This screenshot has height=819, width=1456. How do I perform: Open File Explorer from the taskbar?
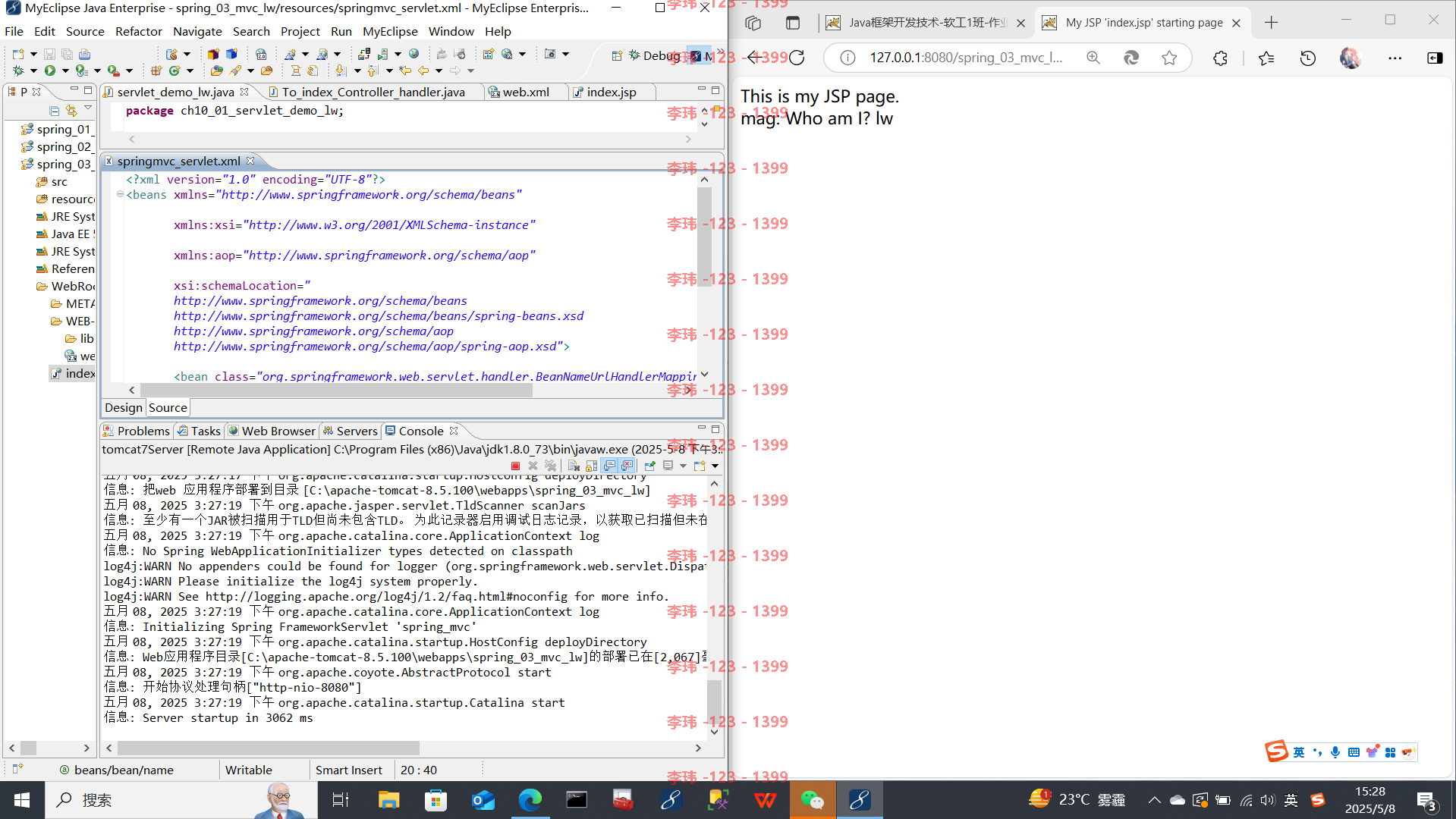pyautogui.click(x=388, y=800)
